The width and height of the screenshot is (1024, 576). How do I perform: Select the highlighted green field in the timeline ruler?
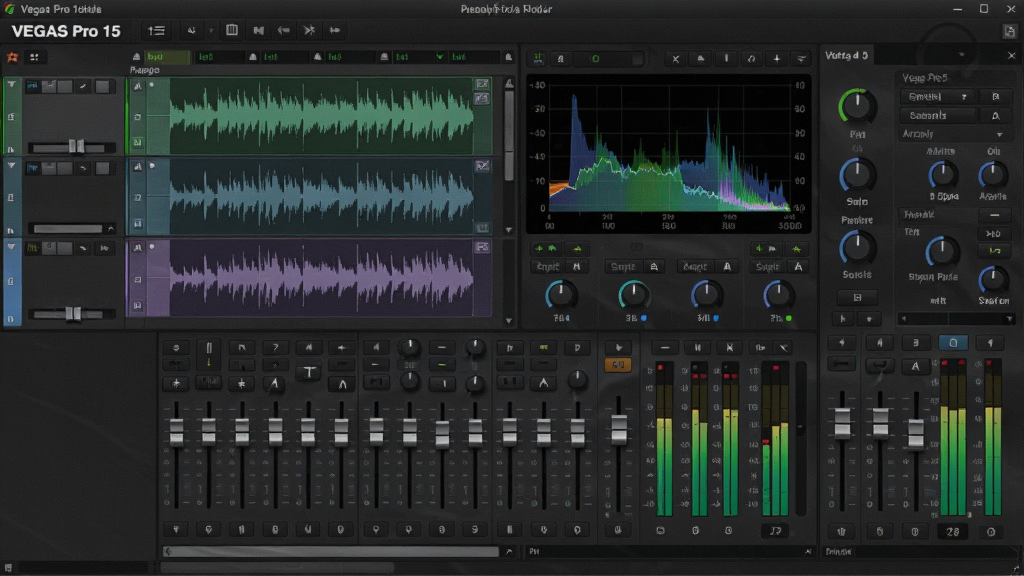167,57
